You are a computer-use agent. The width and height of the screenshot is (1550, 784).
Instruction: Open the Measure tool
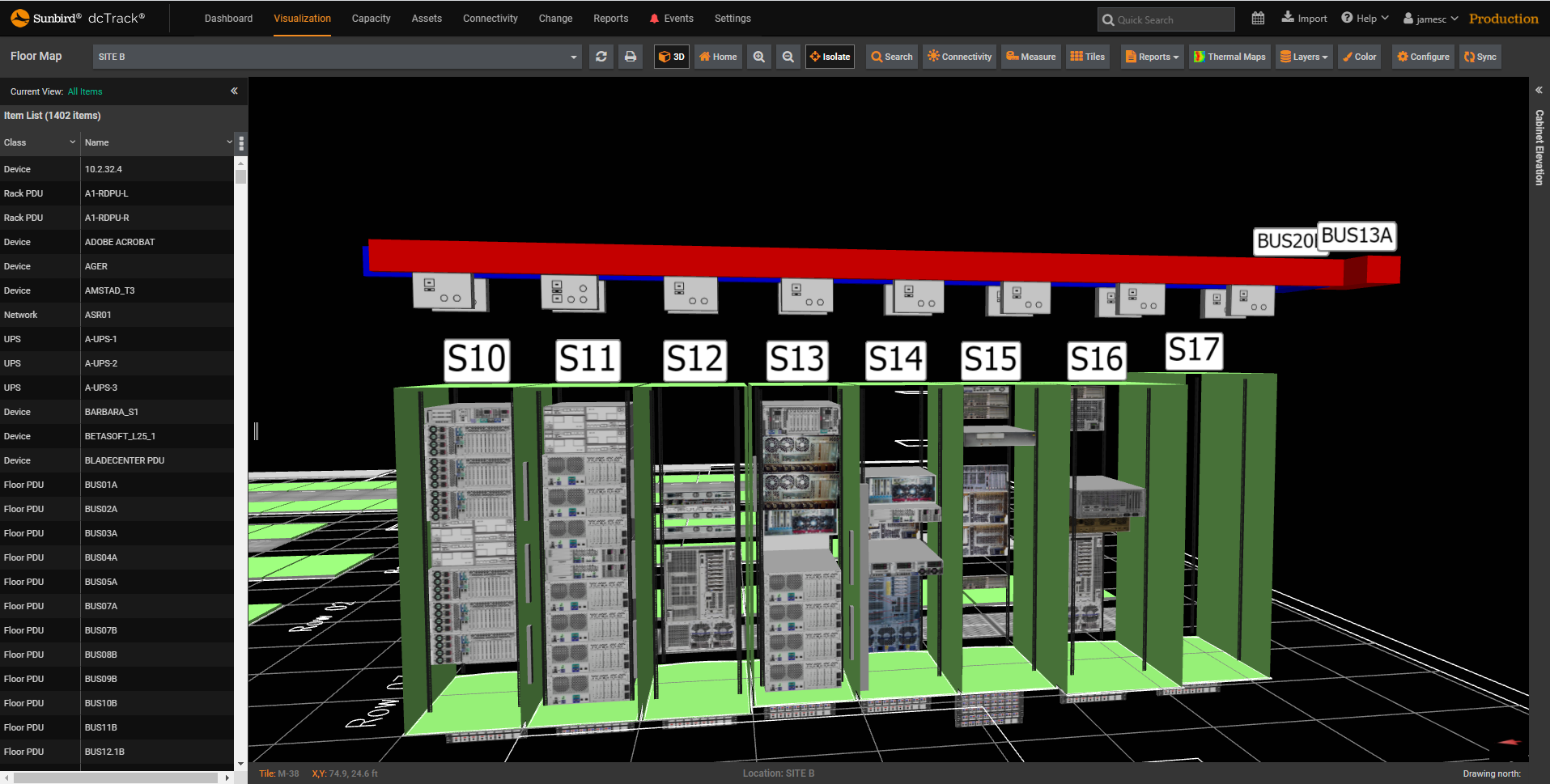point(1030,57)
